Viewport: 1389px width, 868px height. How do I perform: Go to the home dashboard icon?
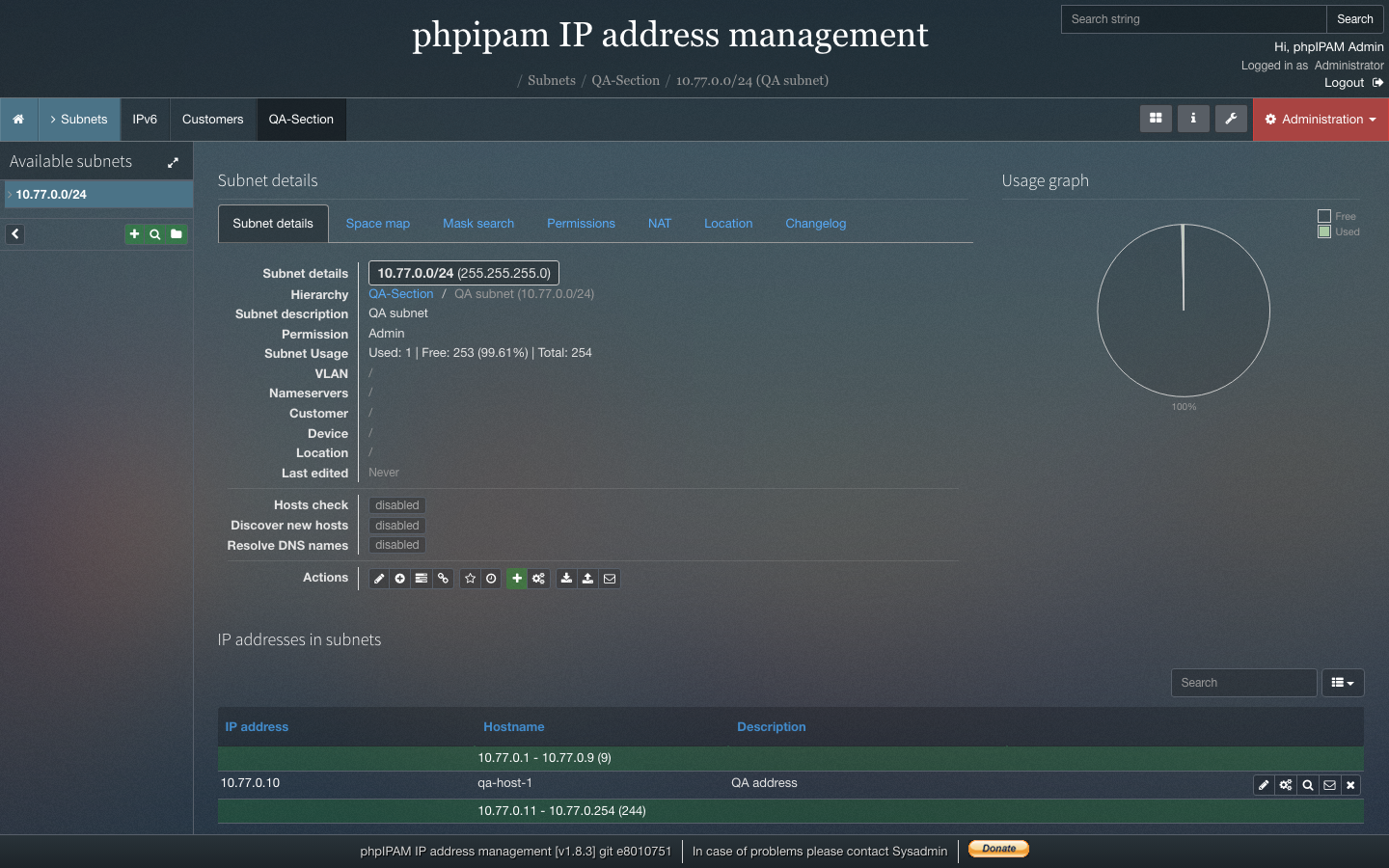[18, 120]
